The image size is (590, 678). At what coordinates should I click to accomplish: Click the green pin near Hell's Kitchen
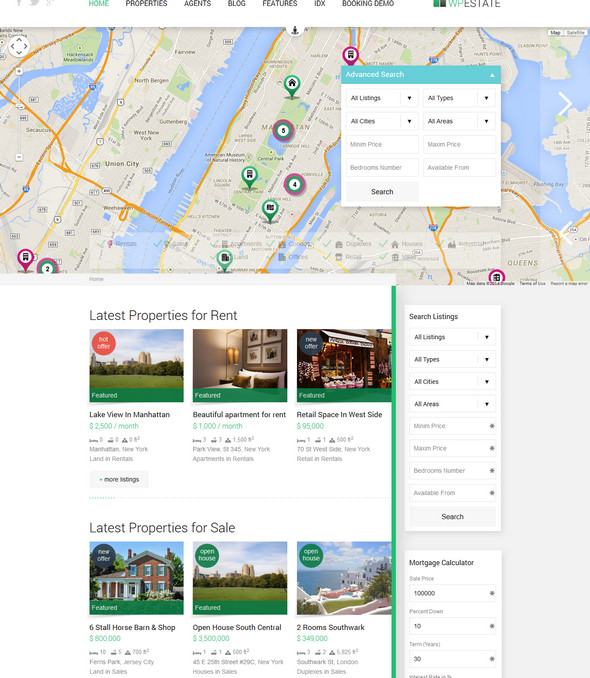(270, 210)
